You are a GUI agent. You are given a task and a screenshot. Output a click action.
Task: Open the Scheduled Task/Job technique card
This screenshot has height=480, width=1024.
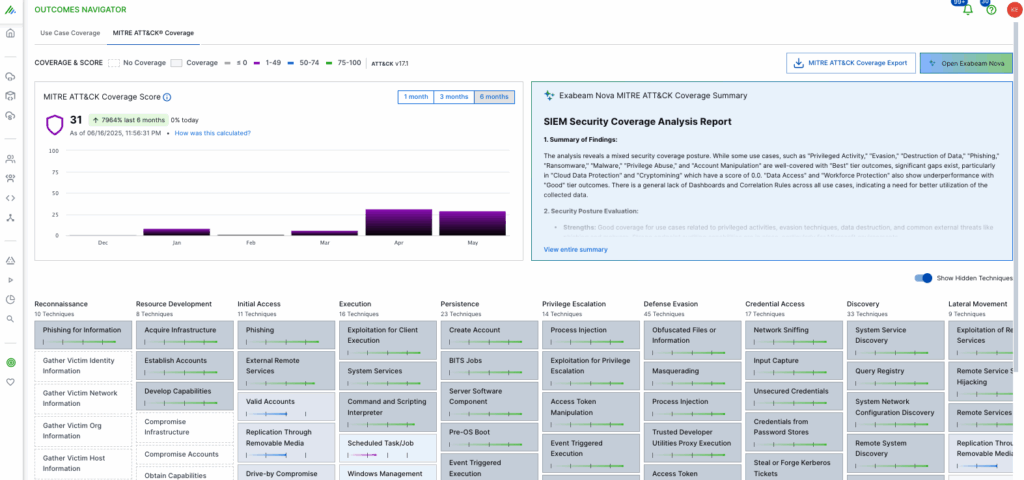point(388,447)
